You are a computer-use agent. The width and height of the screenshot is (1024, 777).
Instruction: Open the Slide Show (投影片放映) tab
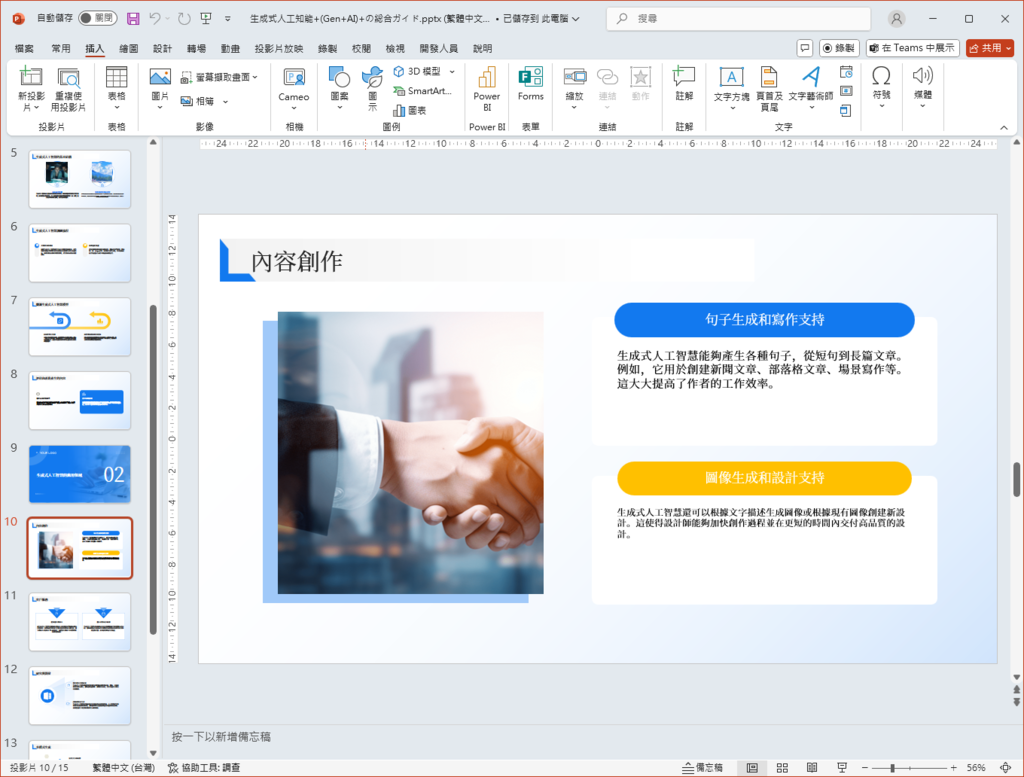click(279, 48)
